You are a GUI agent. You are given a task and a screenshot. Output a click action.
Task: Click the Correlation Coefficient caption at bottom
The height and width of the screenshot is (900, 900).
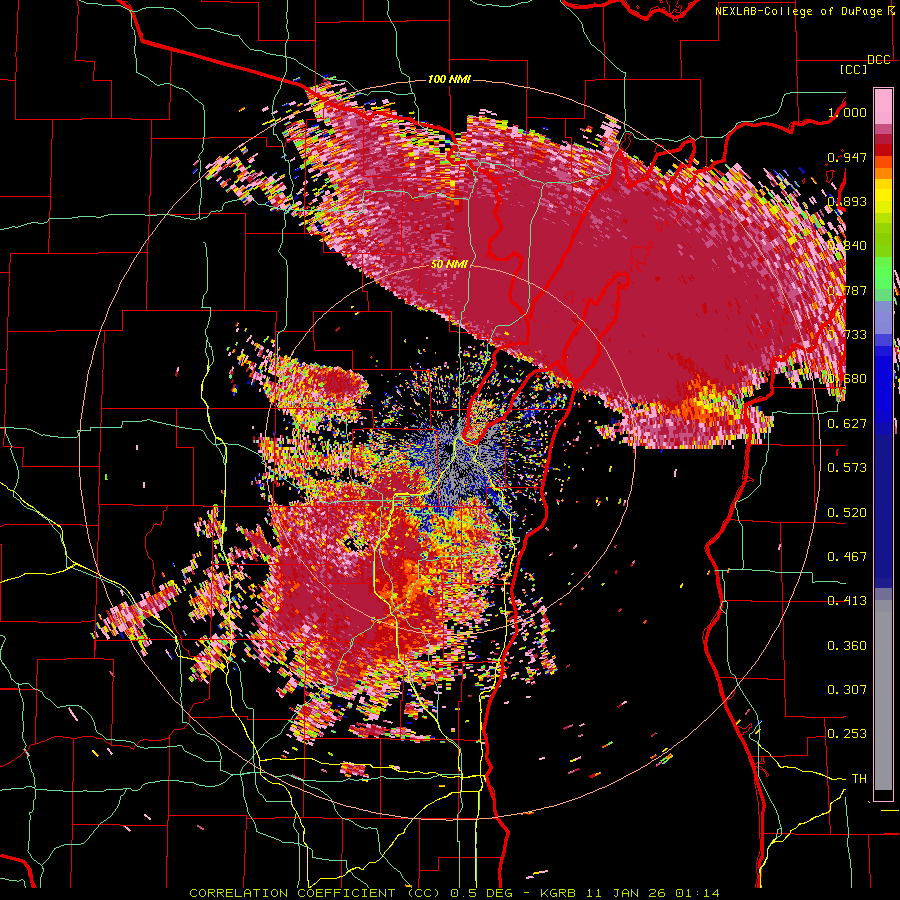[454, 893]
